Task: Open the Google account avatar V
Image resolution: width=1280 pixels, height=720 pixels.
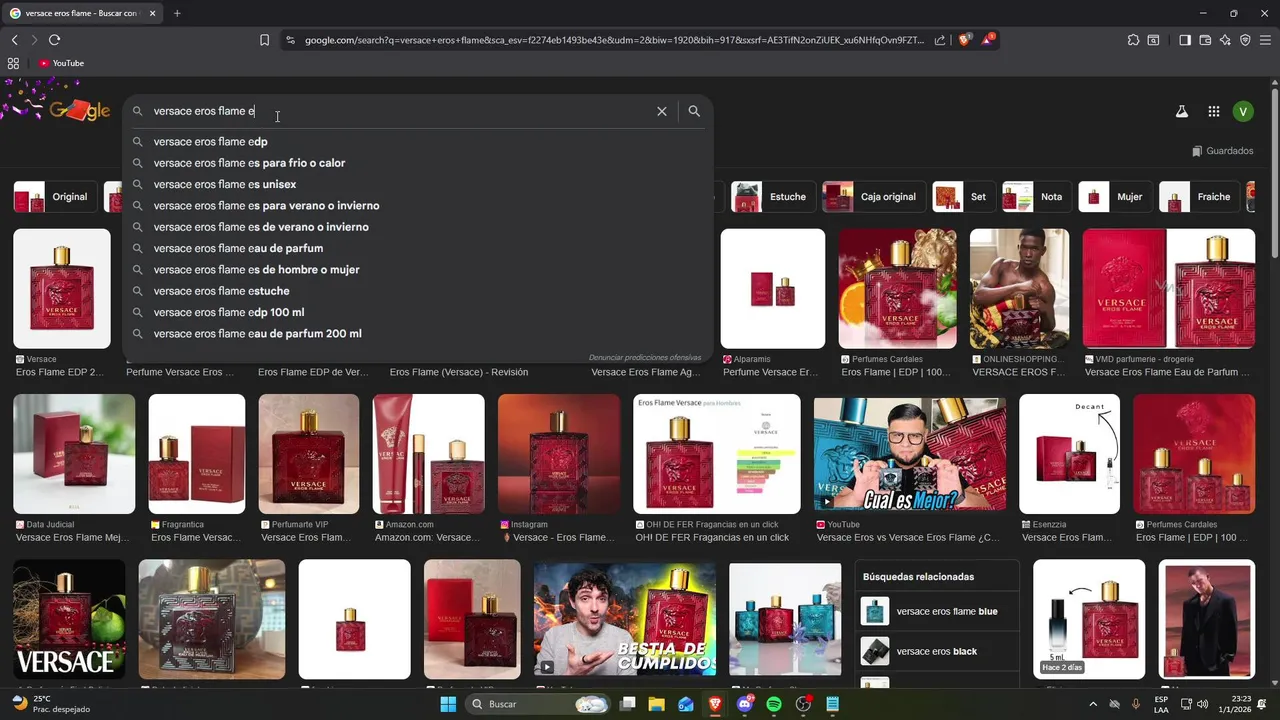Action: pyautogui.click(x=1243, y=112)
